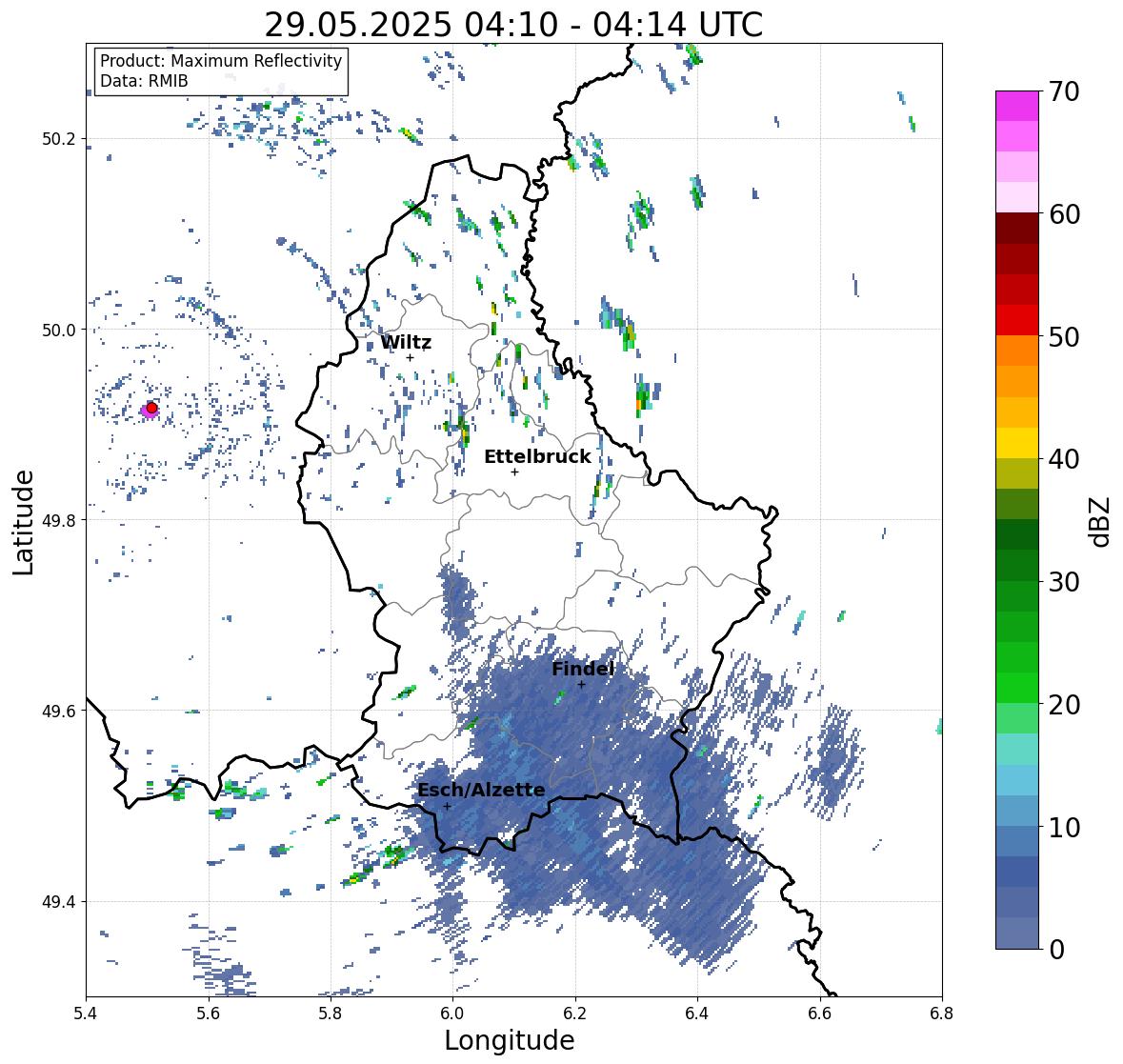The width and height of the screenshot is (1123, 1064).
Task: Click the 49.6 latitude tick label
Action: tap(59, 711)
